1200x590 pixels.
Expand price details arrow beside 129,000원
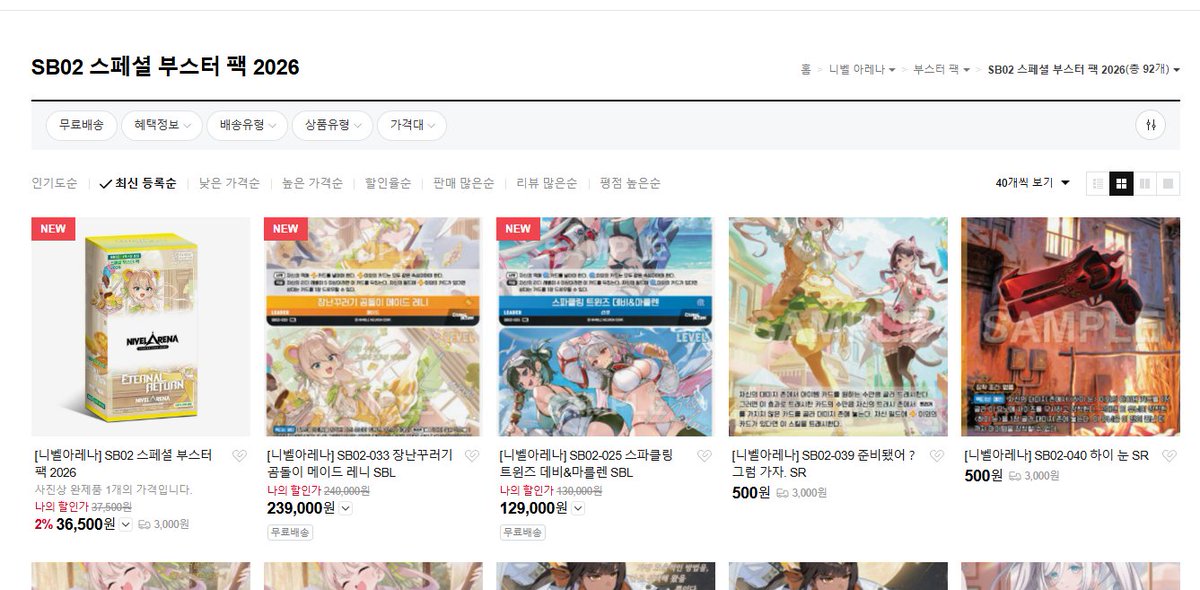tap(578, 508)
